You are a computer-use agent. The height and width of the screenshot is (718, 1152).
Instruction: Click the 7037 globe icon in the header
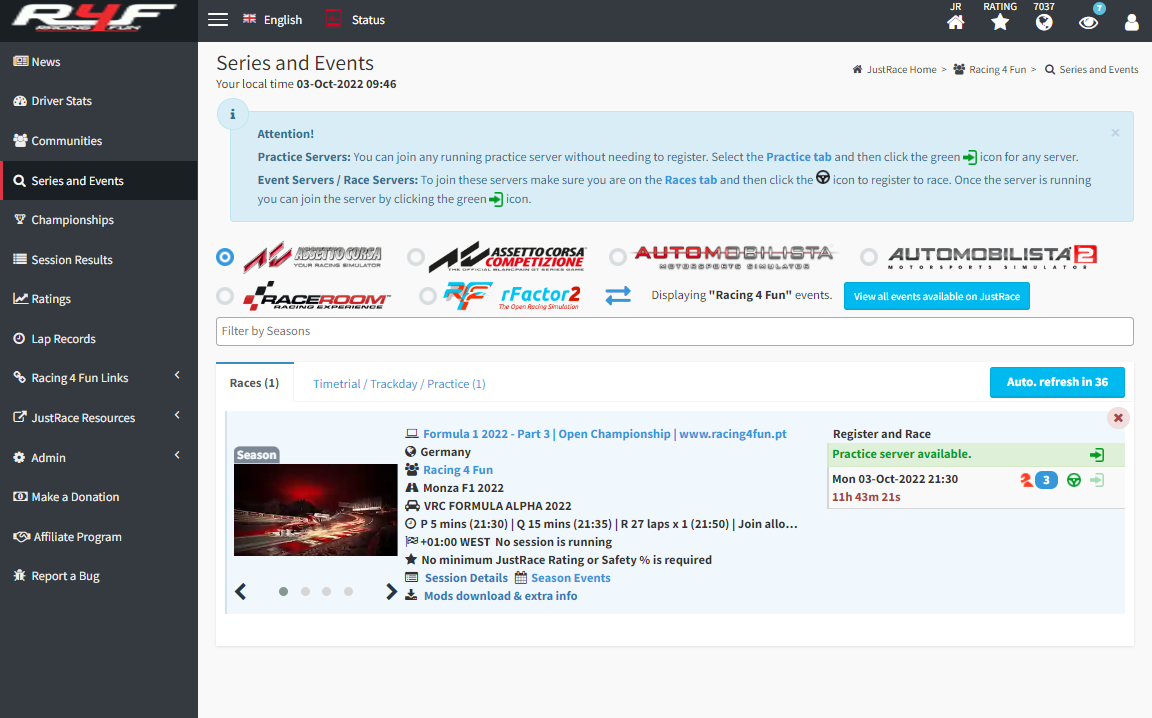(1044, 22)
